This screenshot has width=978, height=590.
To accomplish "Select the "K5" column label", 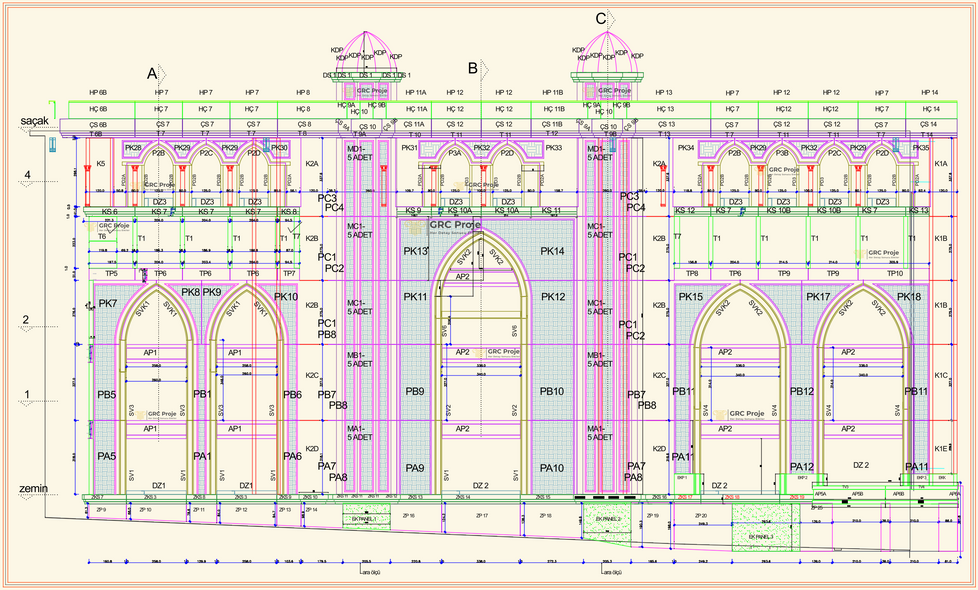I will (x=101, y=163).
